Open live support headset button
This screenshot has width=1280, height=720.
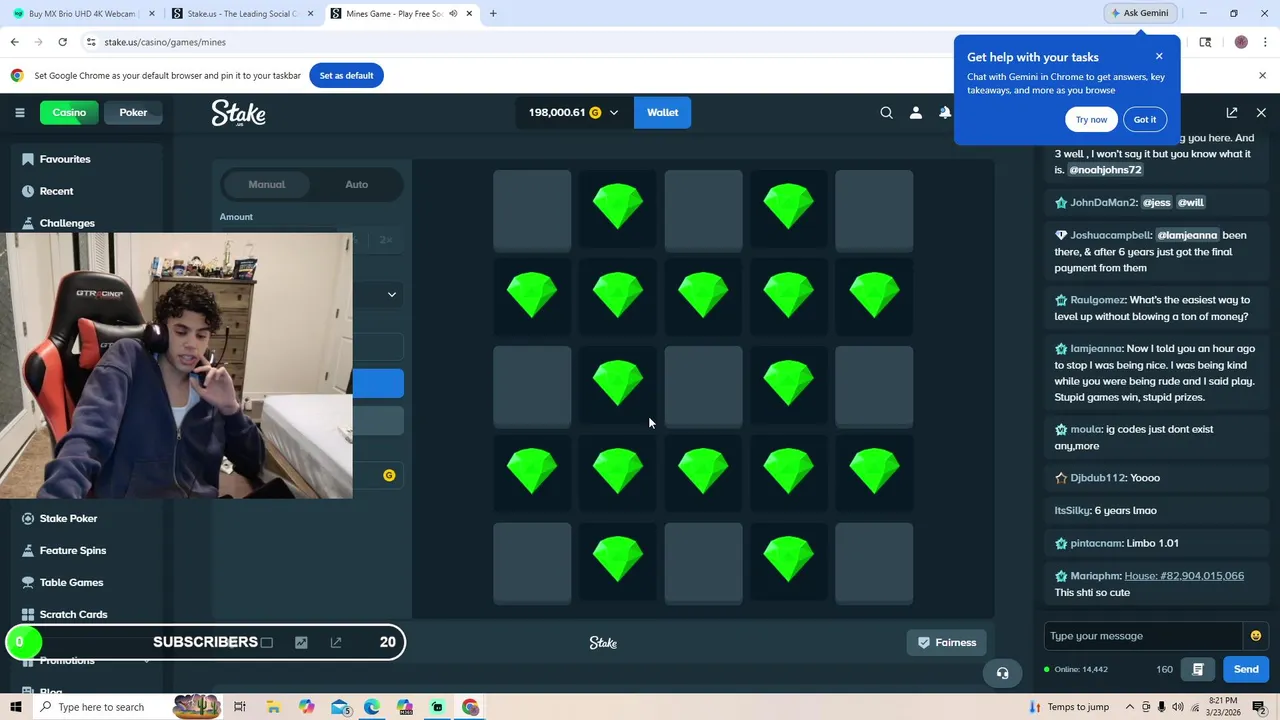[x=1002, y=673]
